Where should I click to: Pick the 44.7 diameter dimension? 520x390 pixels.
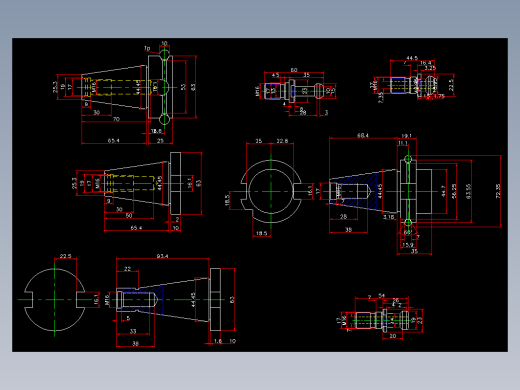443,191
